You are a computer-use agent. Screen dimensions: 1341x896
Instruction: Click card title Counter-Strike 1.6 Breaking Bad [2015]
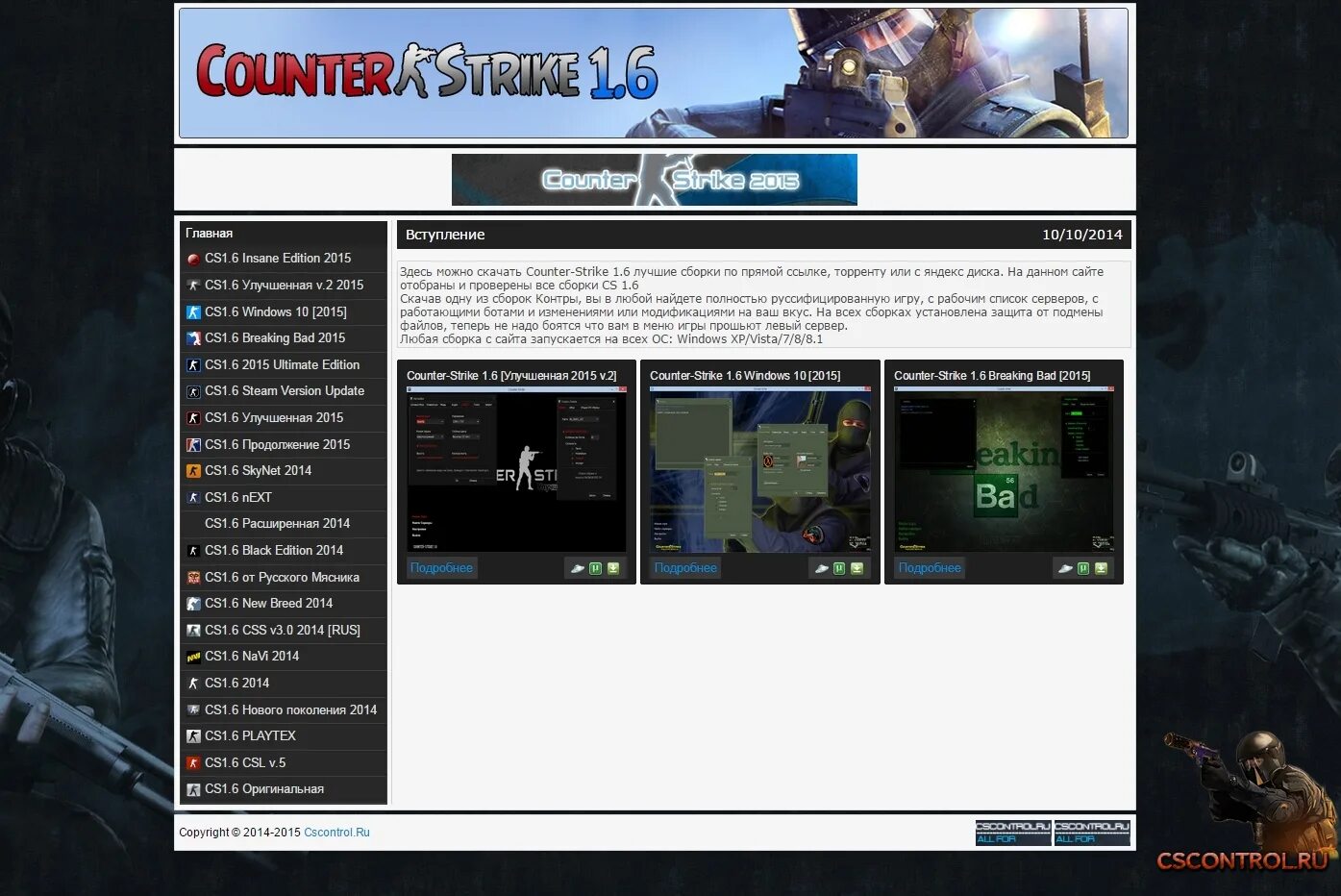992,376
